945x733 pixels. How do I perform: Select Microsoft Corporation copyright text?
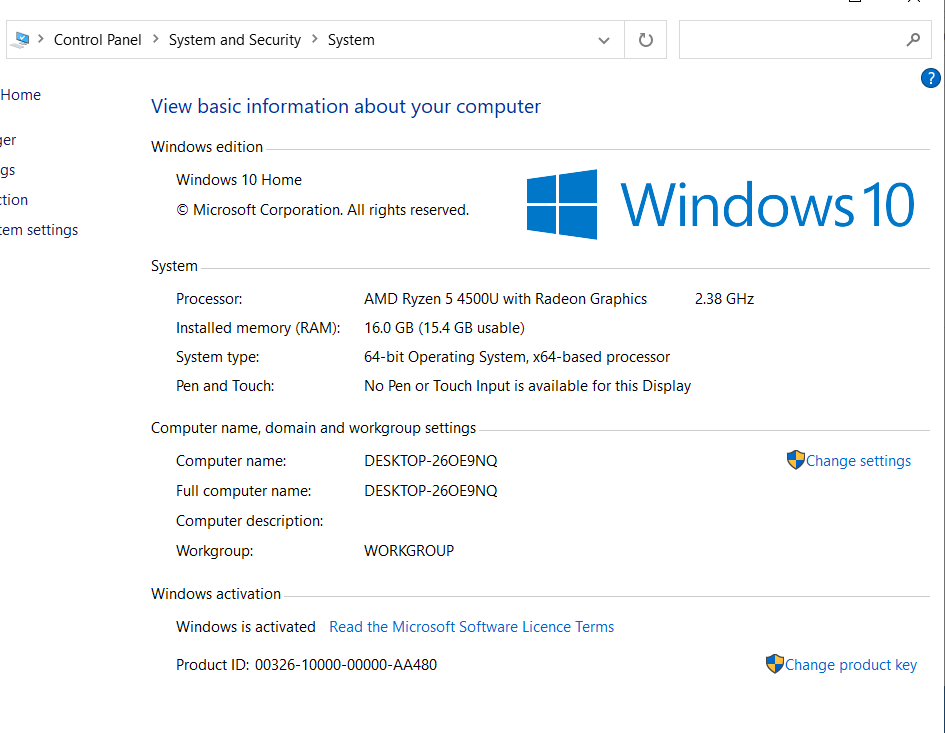pyautogui.click(x=322, y=210)
